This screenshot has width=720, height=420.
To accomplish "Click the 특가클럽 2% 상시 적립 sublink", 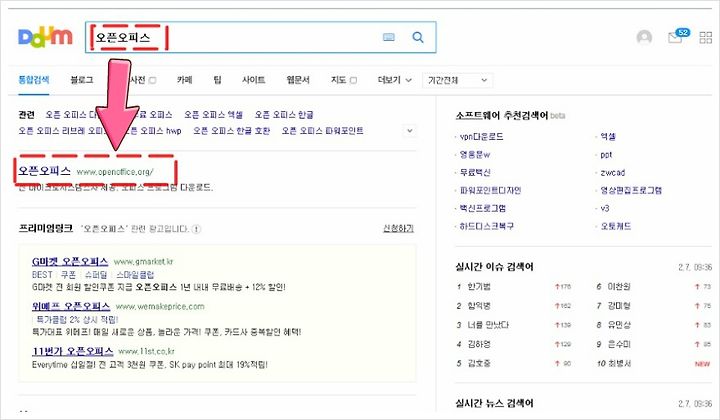I will (77, 319).
